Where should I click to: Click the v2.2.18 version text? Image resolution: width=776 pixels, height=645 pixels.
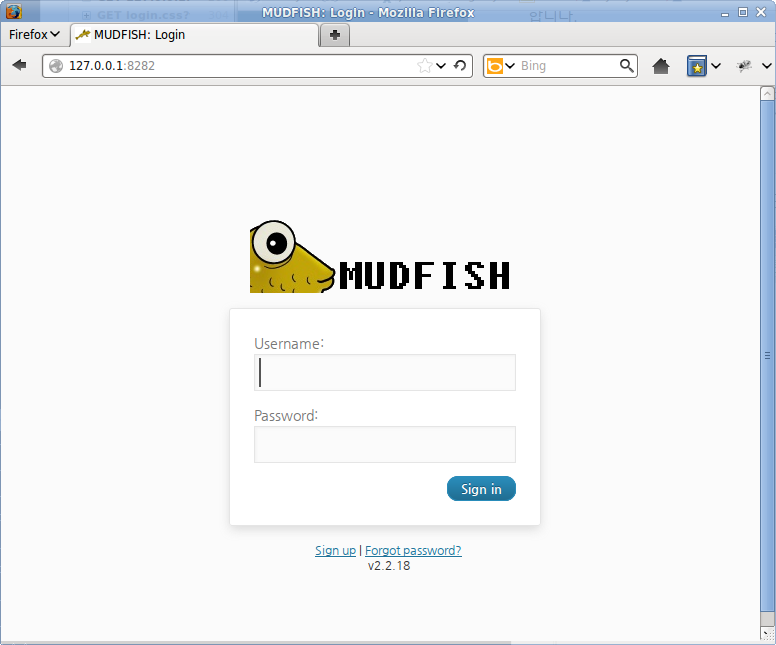click(389, 566)
